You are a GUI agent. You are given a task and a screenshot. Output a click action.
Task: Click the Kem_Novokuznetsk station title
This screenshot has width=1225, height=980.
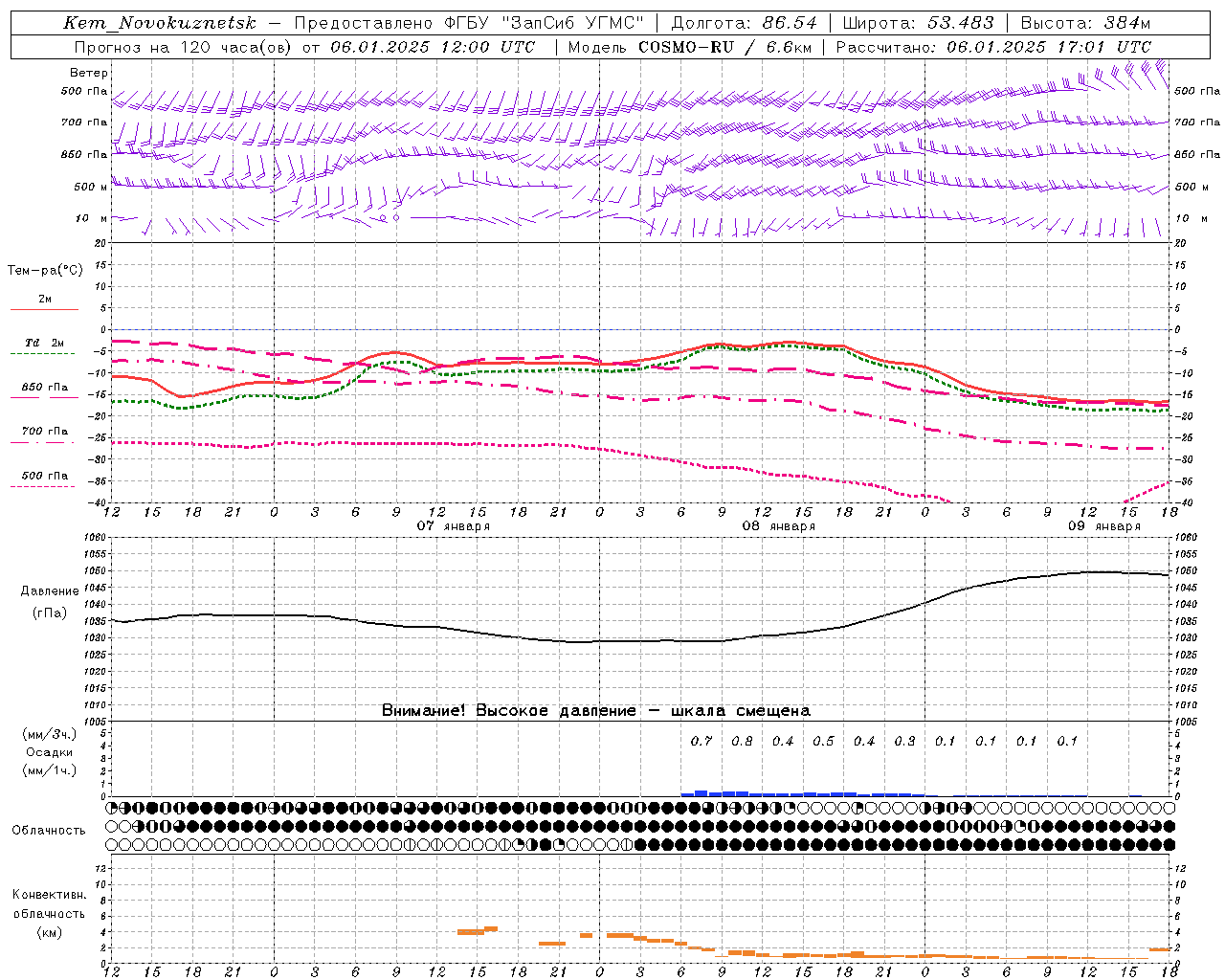160,23
